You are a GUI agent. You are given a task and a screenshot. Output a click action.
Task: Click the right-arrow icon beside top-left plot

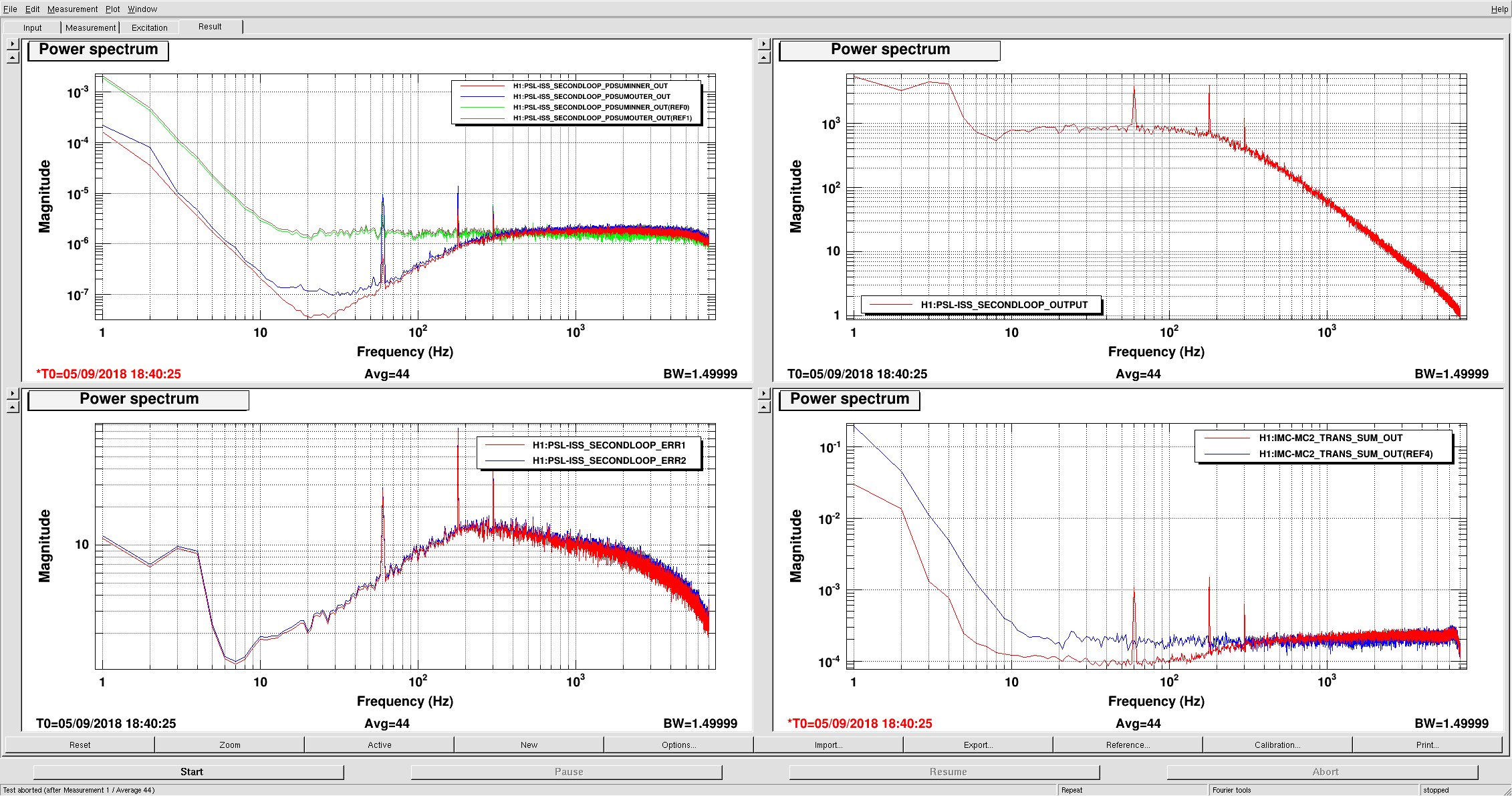(x=13, y=44)
